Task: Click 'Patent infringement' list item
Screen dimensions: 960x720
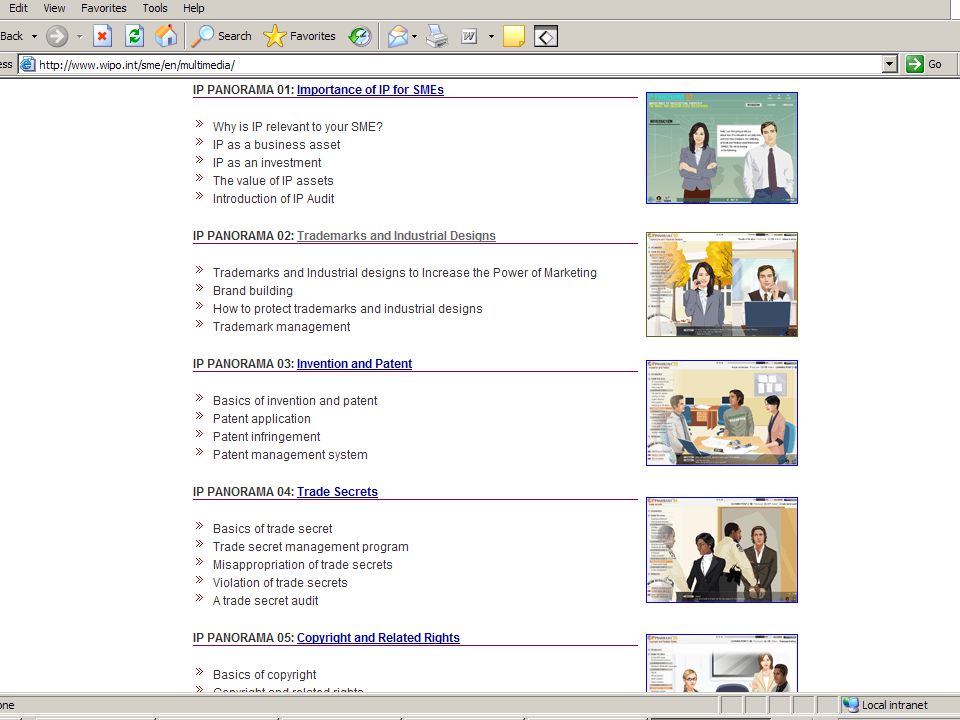Action: coord(266,437)
